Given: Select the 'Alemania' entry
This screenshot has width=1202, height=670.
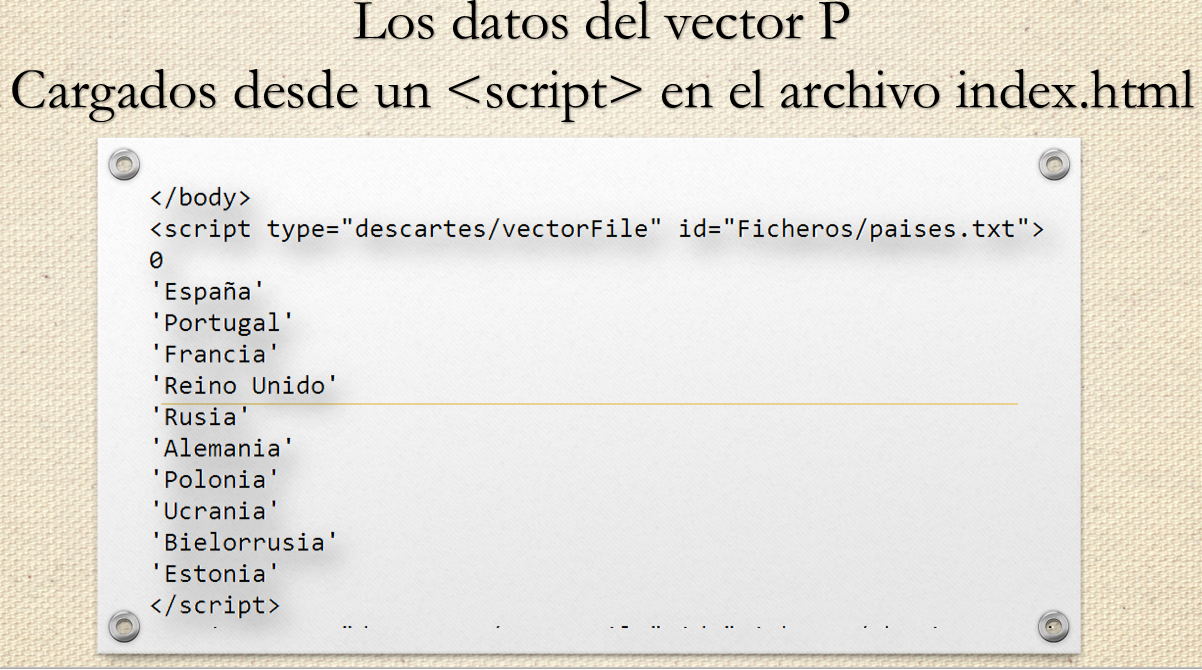Looking at the screenshot, I should click(221, 448).
